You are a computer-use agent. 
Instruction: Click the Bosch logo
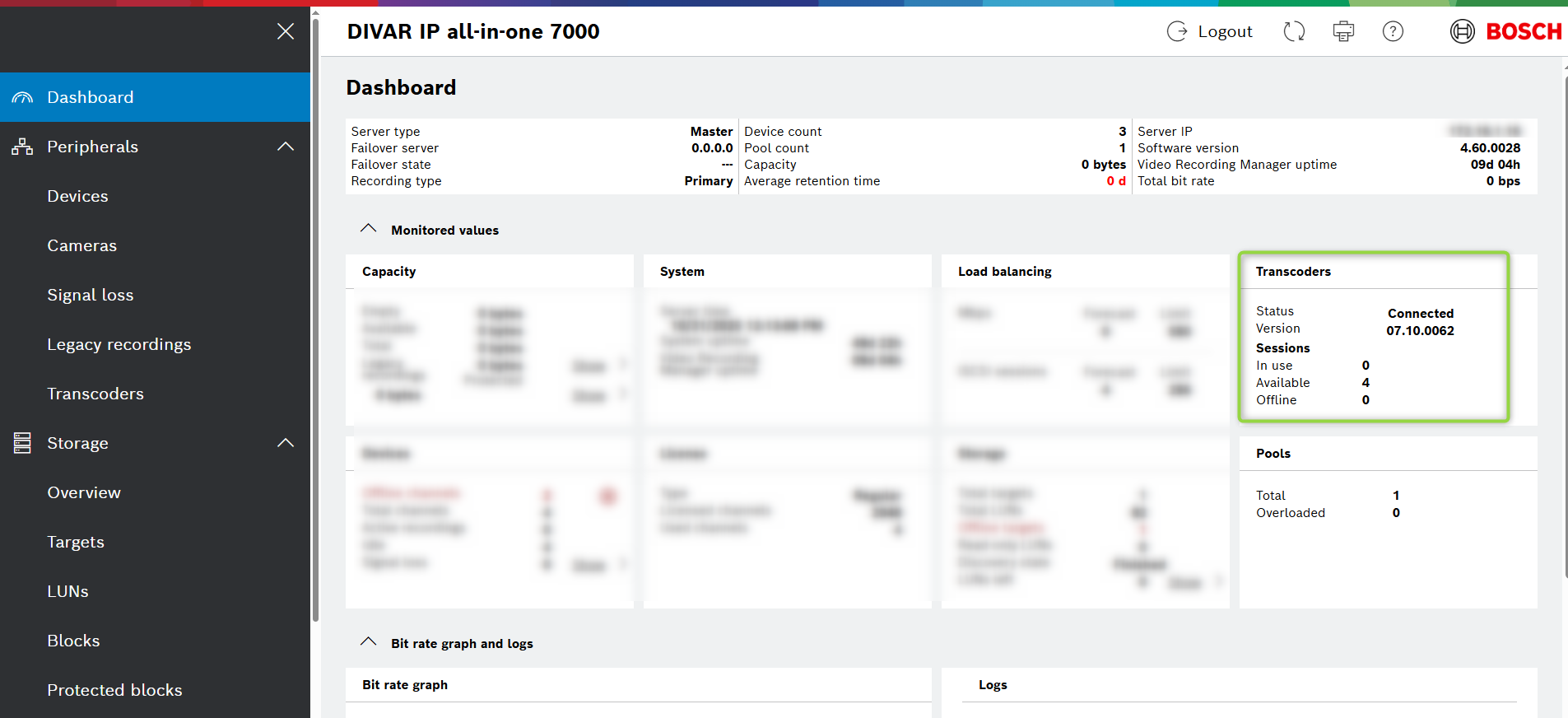click(1505, 31)
